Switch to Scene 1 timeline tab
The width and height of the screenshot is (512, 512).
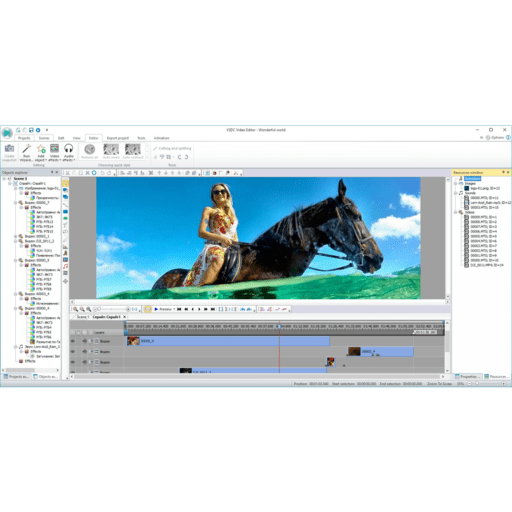(x=82, y=317)
